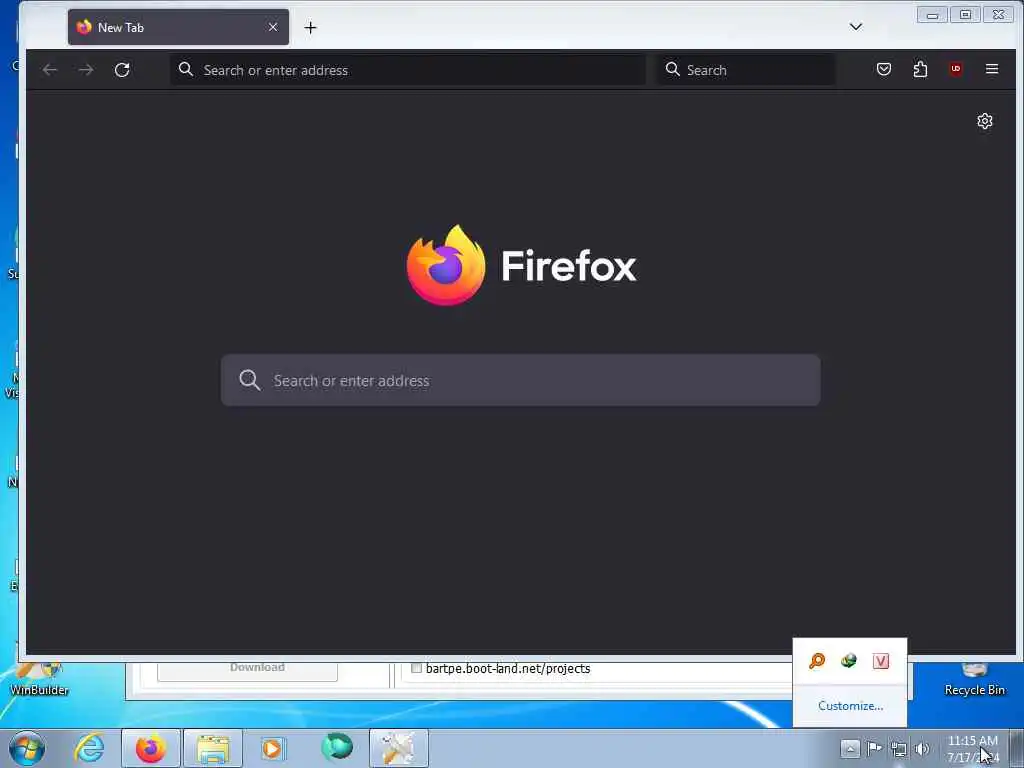Viewport: 1024px width, 768px height.
Task: Expand the List all tabs chevron
Action: (x=856, y=27)
